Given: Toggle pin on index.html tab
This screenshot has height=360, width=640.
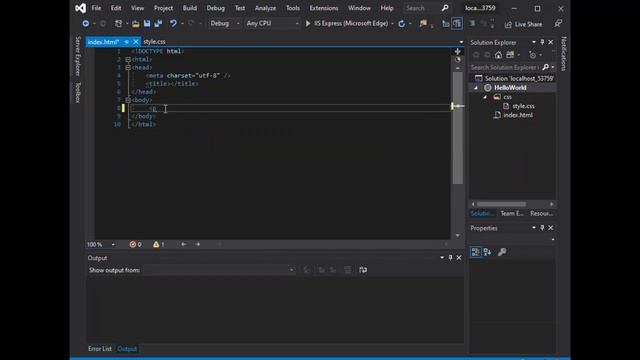Looking at the screenshot, I should click(127, 42).
